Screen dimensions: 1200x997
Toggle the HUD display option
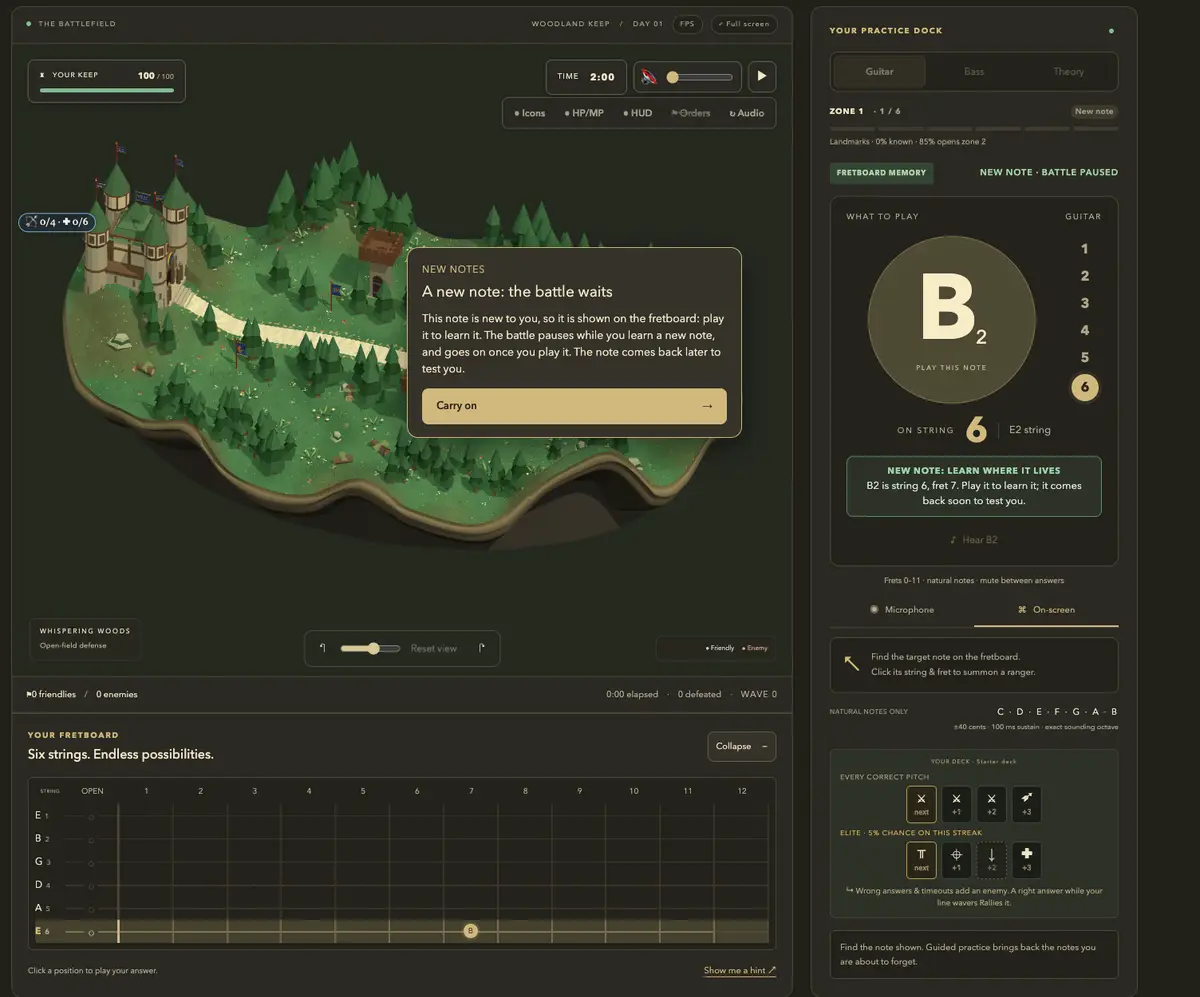pos(637,113)
